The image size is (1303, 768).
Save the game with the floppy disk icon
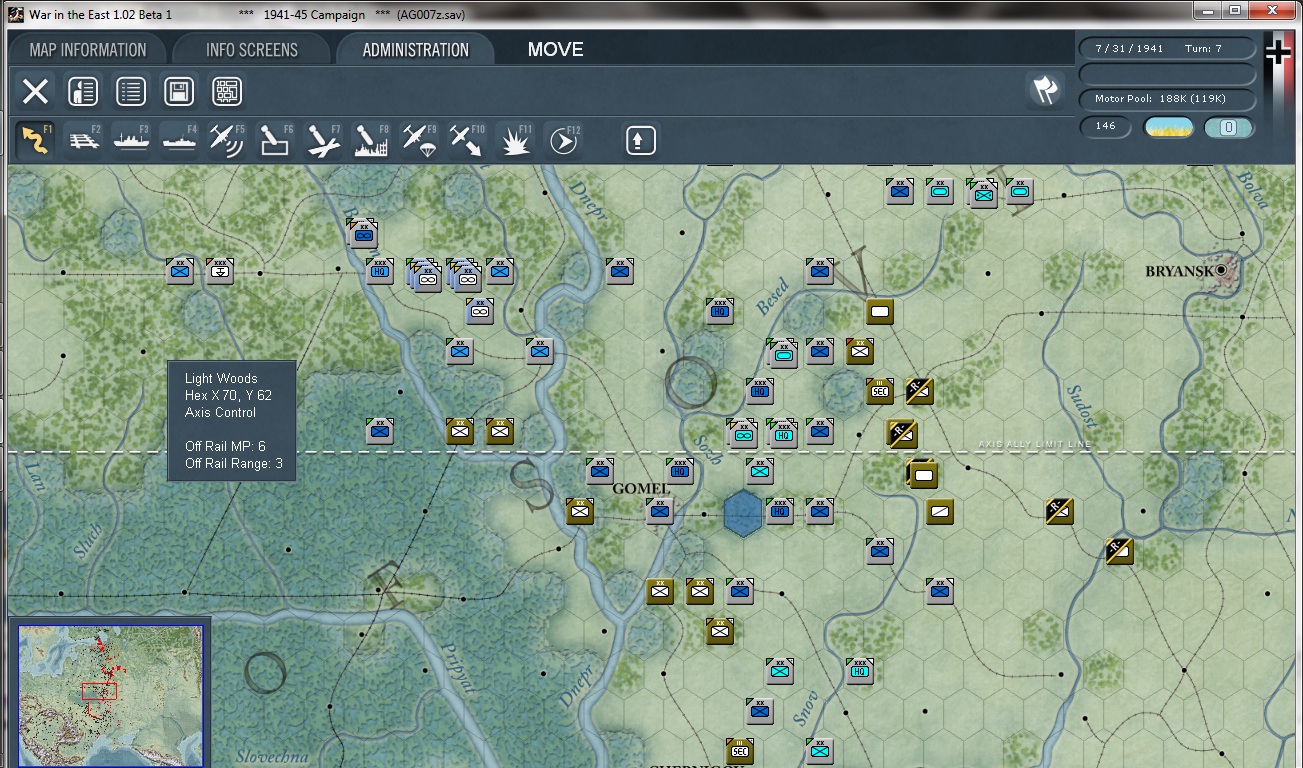click(179, 92)
